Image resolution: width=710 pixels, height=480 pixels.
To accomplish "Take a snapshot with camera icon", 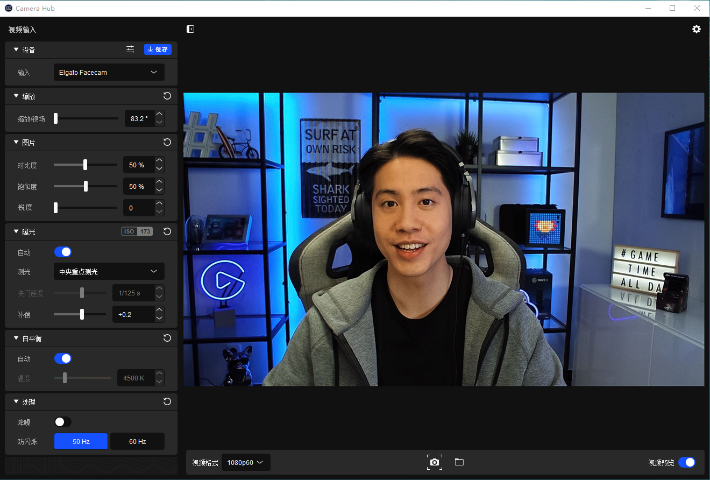I will tap(434, 462).
